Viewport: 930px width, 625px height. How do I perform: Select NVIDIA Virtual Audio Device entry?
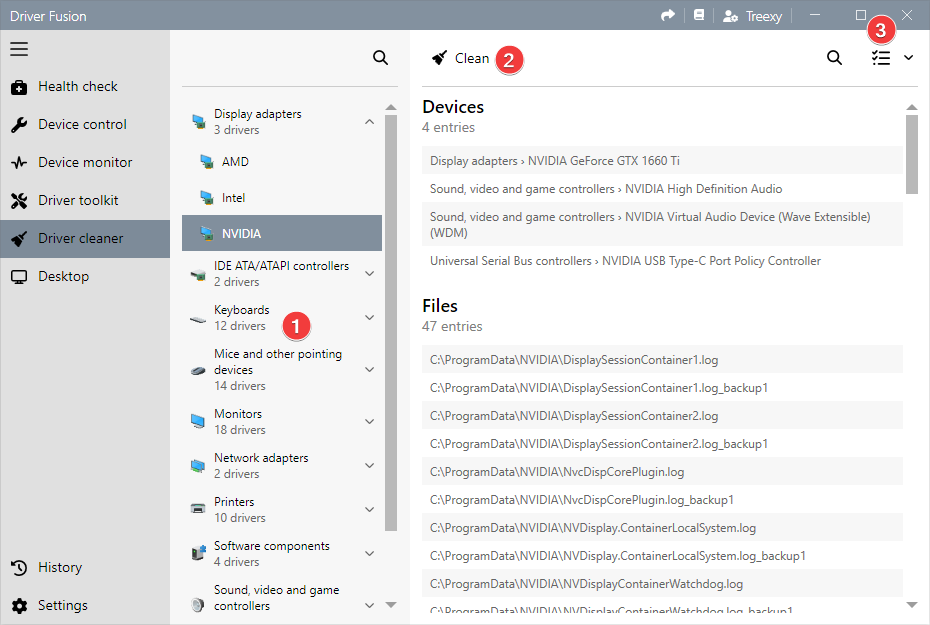click(663, 224)
